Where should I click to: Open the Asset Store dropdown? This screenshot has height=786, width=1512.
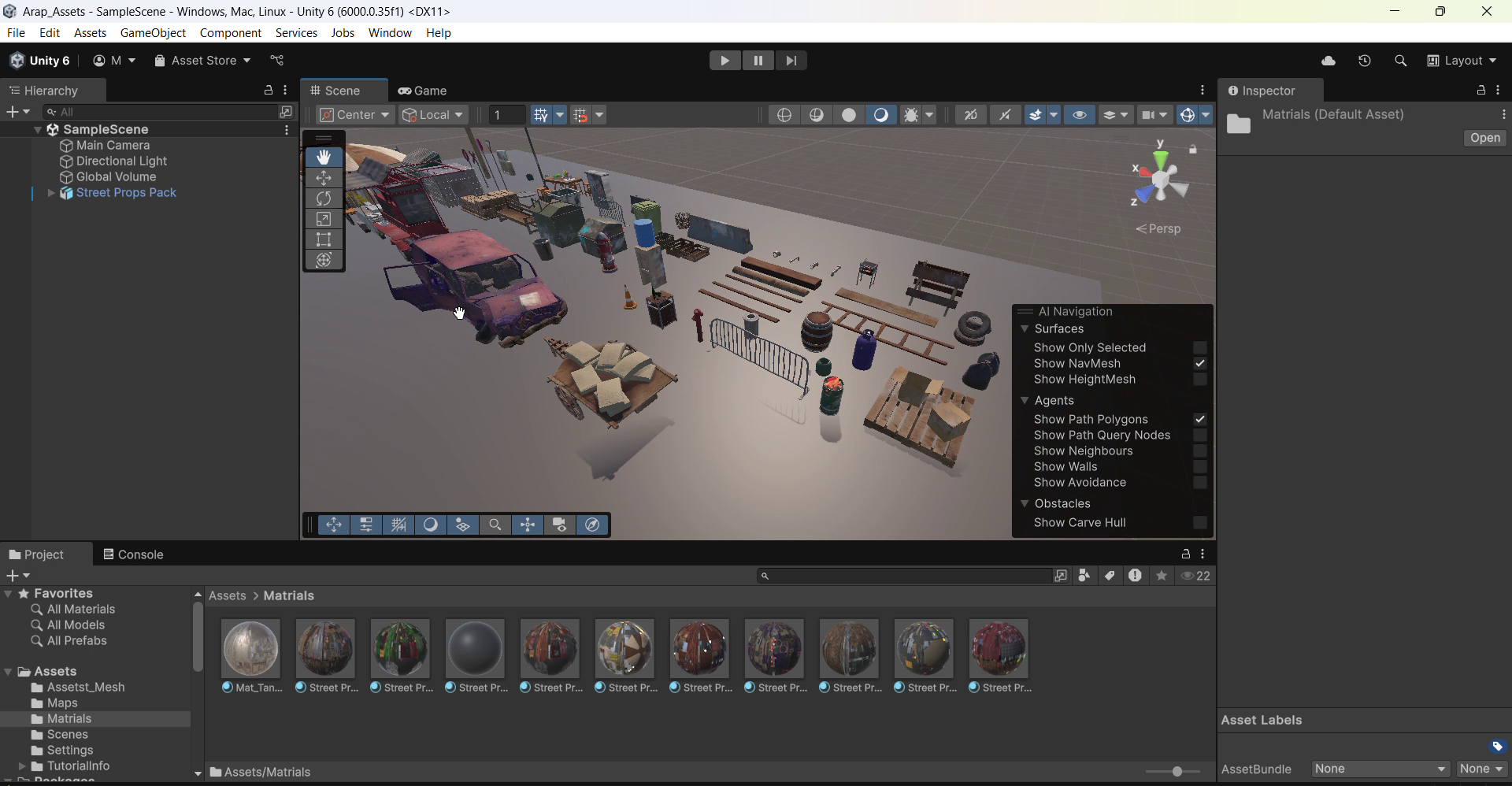[203, 61]
